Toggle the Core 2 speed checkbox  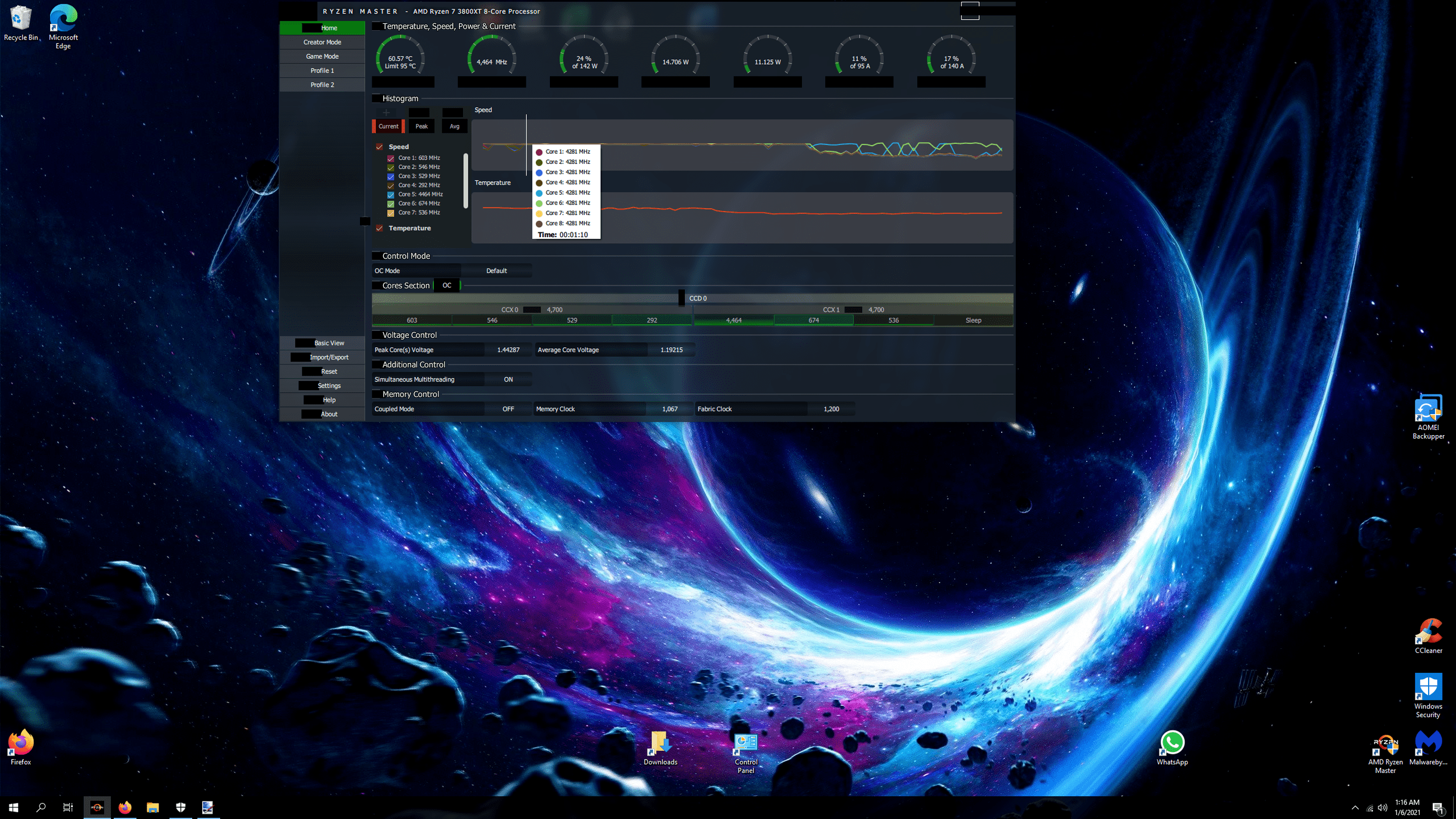tap(391, 167)
